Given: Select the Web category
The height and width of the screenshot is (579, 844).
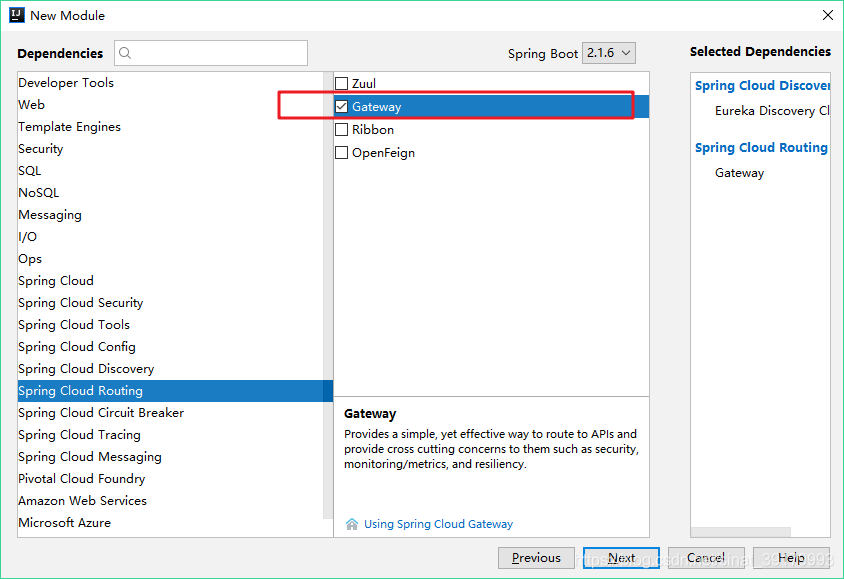Looking at the screenshot, I should click(x=170, y=104).
